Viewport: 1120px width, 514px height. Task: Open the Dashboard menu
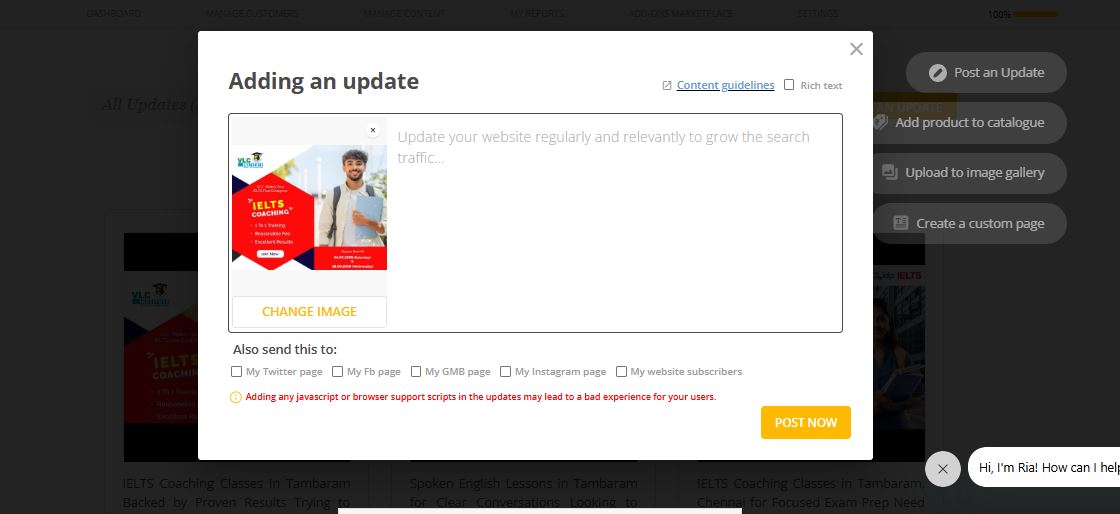(x=114, y=14)
